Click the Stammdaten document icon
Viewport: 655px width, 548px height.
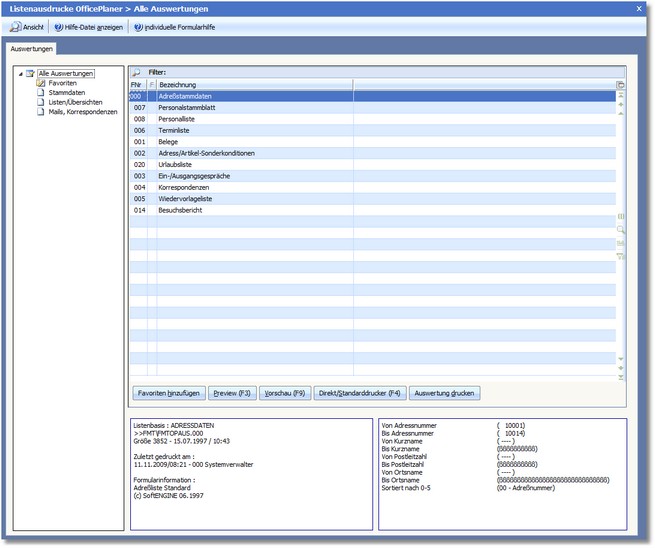tap(41, 92)
